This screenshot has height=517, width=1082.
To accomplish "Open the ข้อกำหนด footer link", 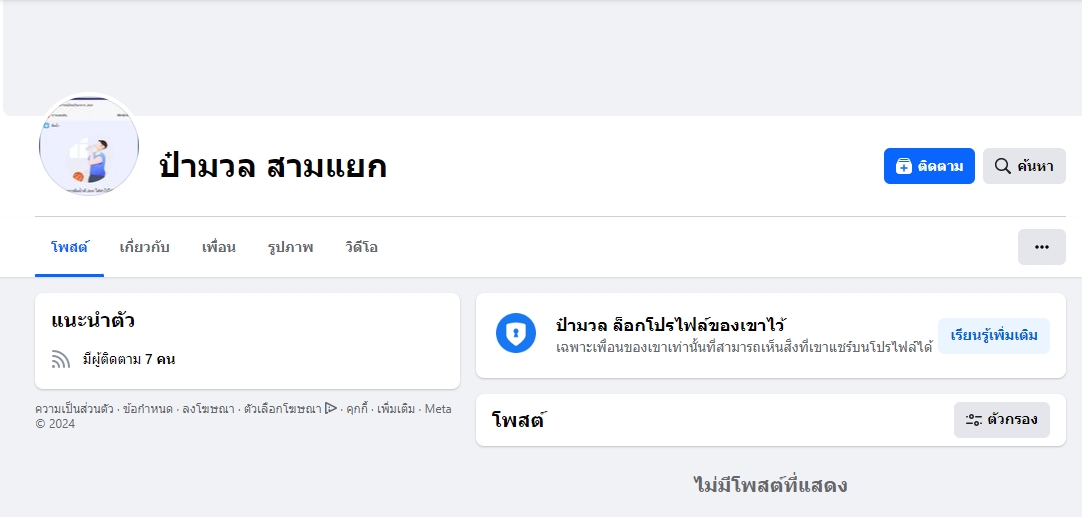I will point(148,409).
